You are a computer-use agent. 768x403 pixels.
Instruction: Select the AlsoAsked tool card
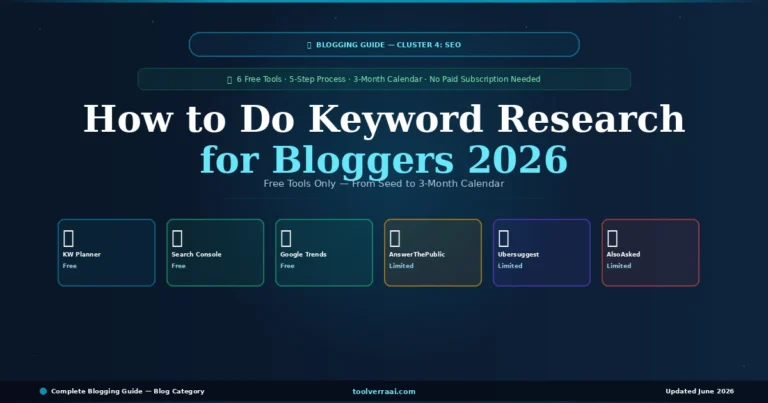click(650, 253)
